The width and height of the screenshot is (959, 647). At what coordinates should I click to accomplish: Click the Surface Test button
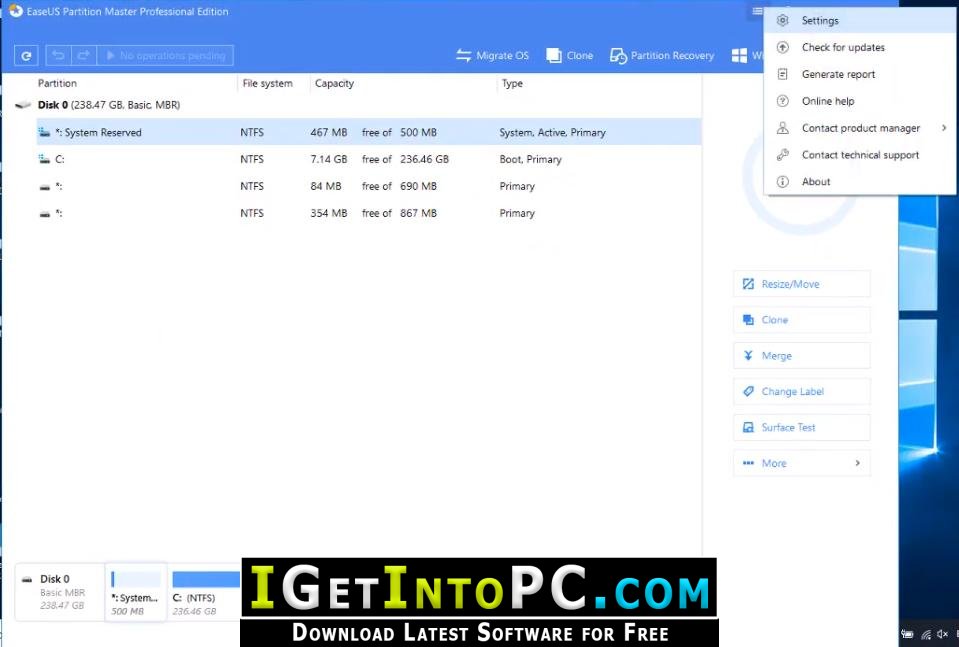coord(802,428)
